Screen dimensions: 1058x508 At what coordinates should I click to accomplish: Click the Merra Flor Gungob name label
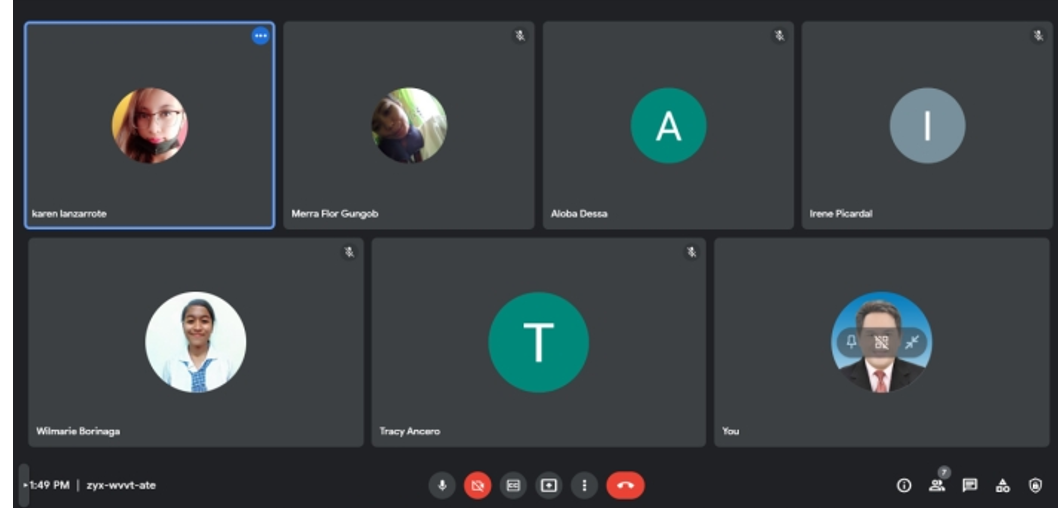click(x=335, y=214)
